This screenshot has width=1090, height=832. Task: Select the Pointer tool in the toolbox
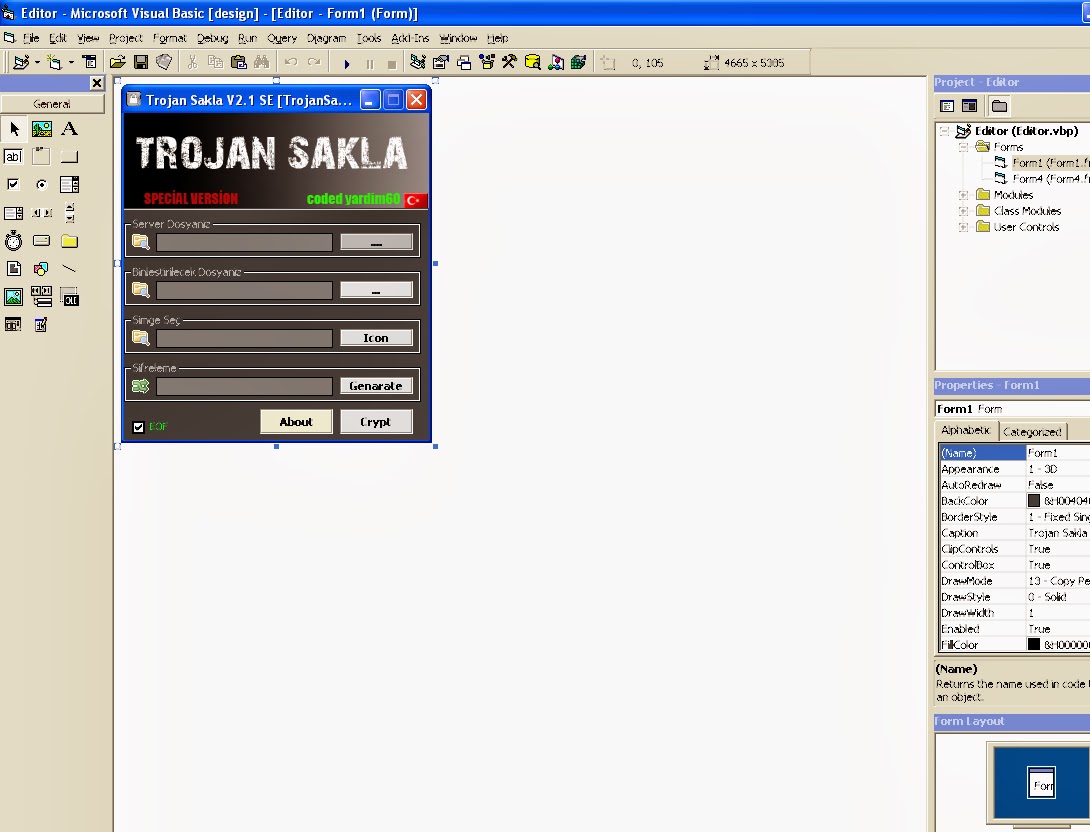(14, 129)
